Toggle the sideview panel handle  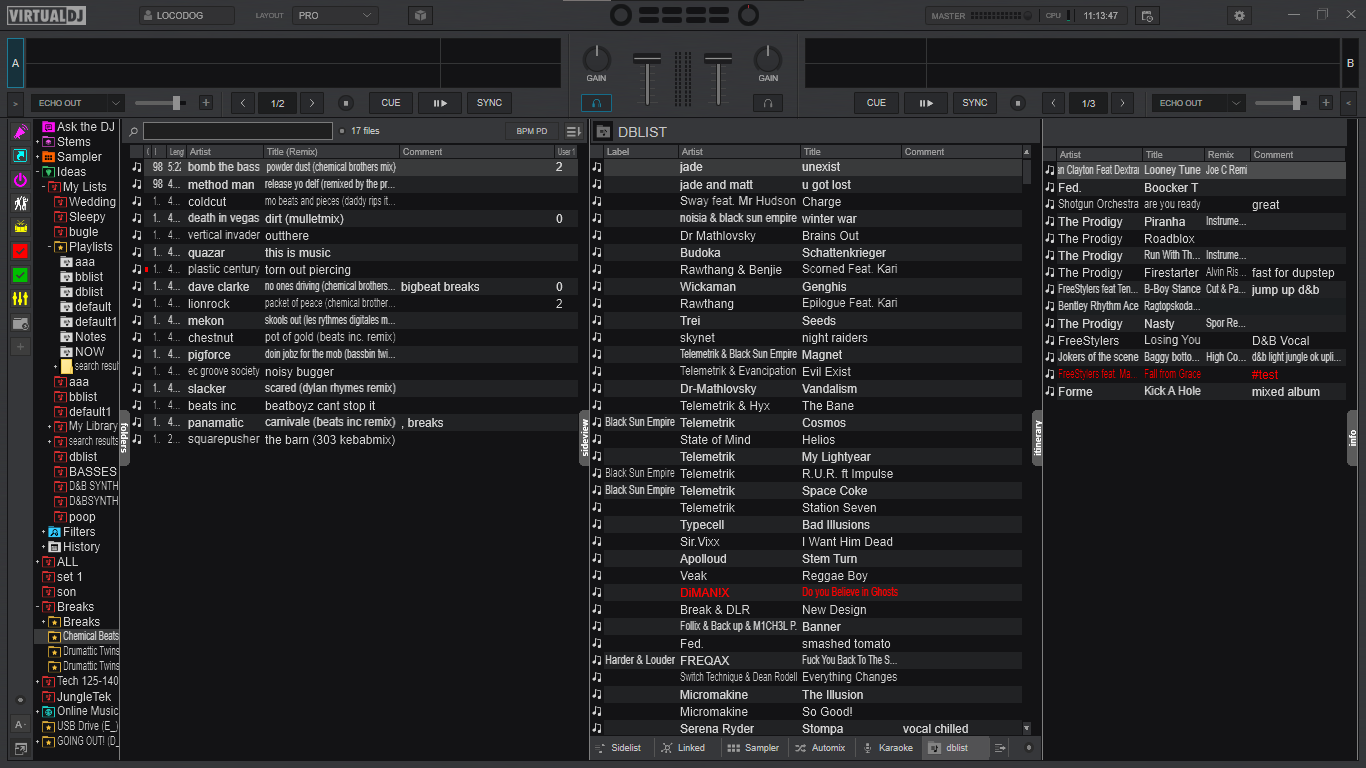coord(585,437)
